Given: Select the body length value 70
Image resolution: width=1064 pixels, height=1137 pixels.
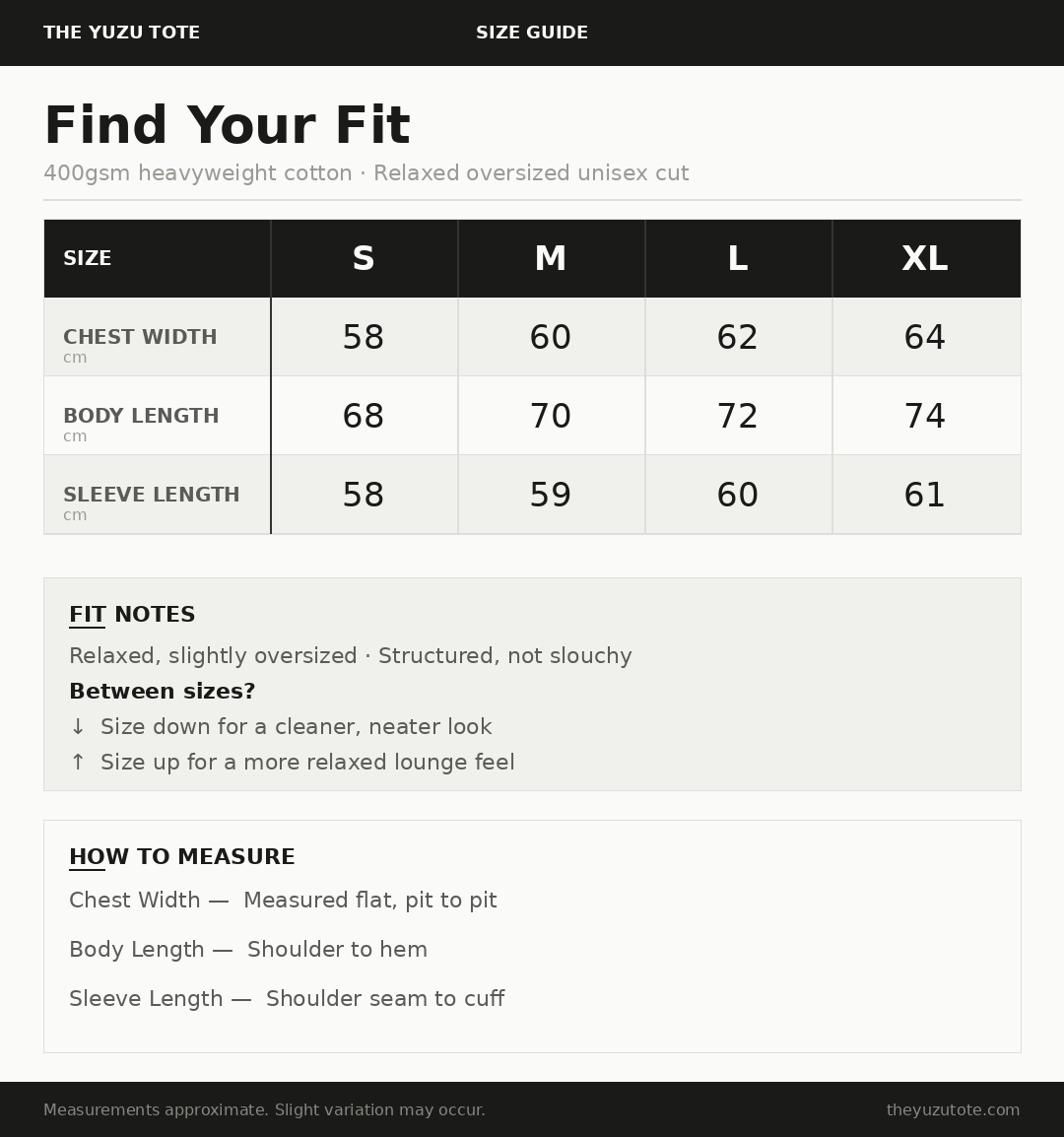Looking at the screenshot, I should pyautogui.click(x=551, y=417).
